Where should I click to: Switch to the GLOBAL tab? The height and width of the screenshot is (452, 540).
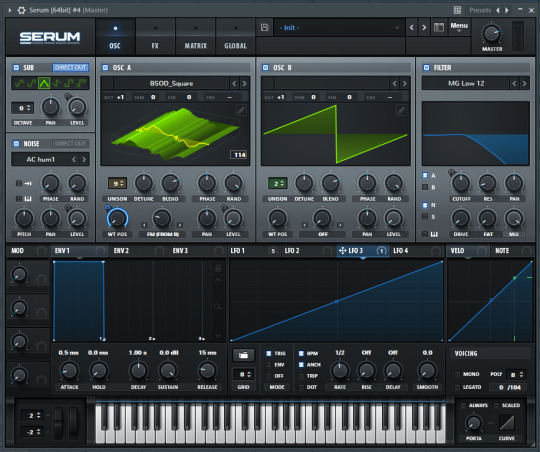(x=236, y=37)
